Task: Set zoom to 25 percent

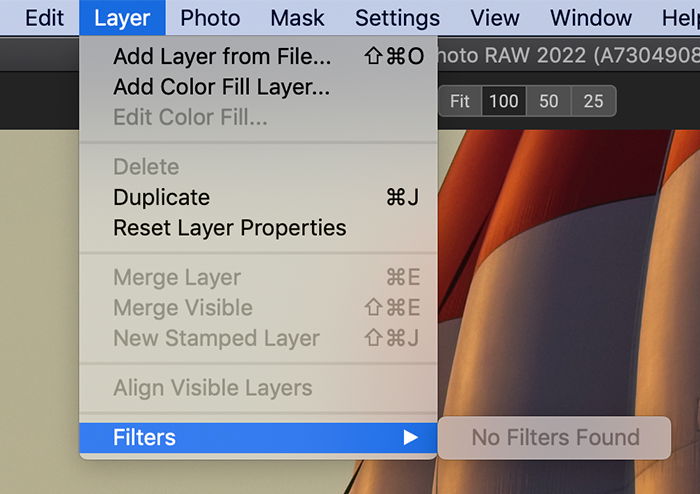Action: point(593,101)
